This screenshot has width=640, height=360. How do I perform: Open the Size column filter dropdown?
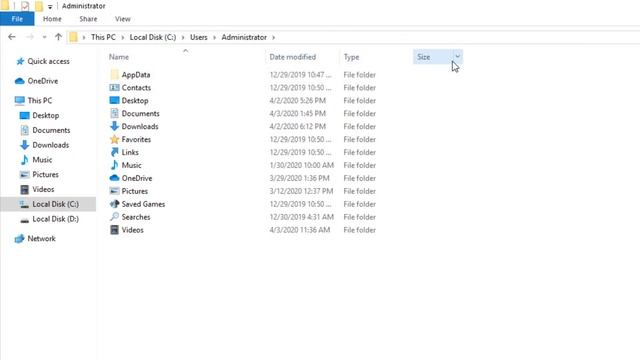[458, 57]
